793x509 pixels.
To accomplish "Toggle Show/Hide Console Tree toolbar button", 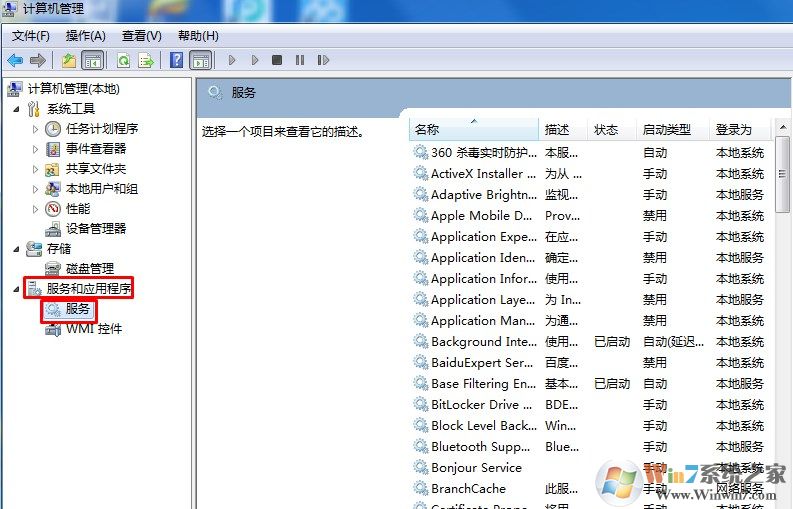I will pos(92,60).
